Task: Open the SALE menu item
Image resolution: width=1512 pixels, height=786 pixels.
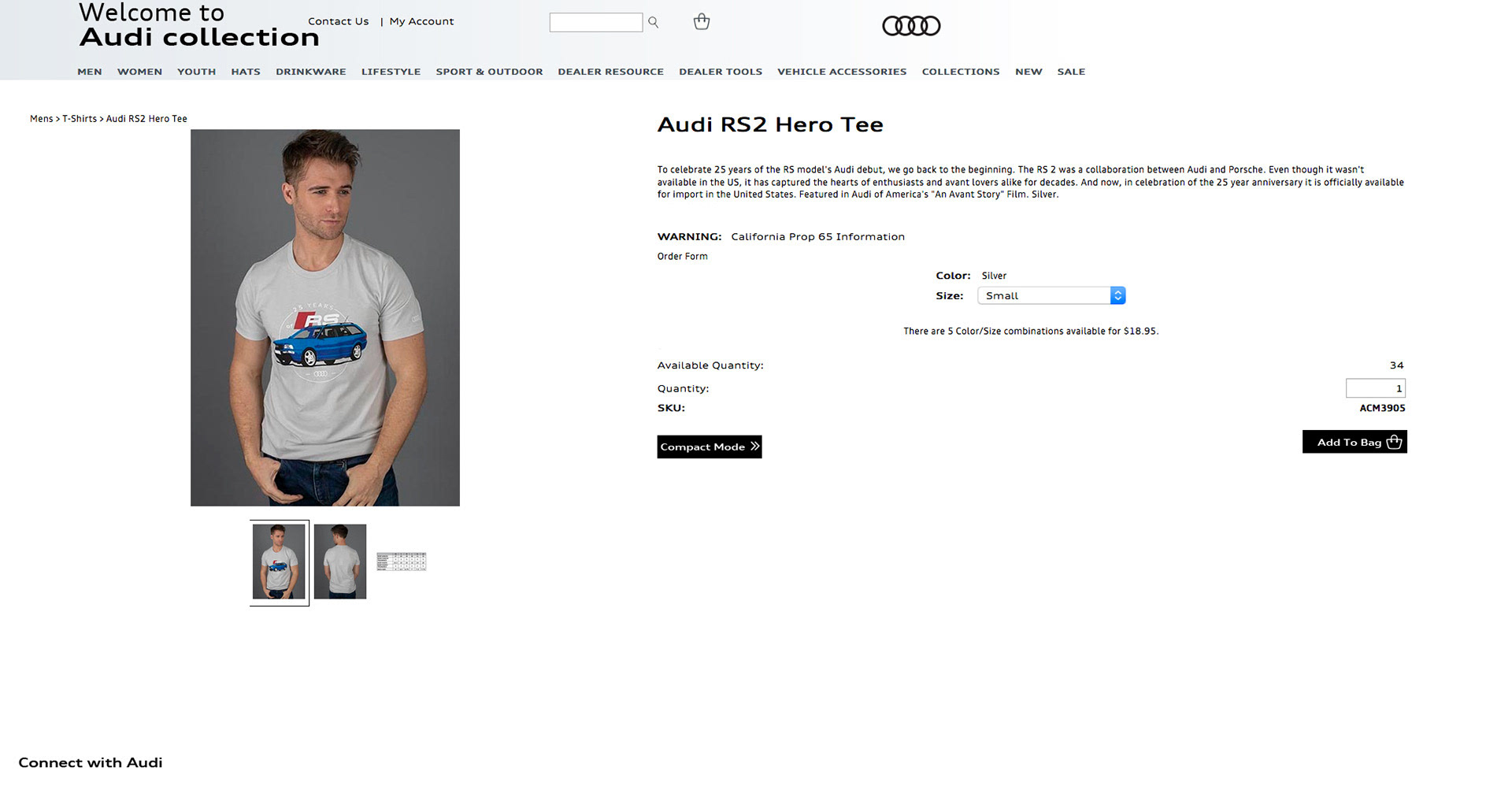Action: (x=1071, y=72)
